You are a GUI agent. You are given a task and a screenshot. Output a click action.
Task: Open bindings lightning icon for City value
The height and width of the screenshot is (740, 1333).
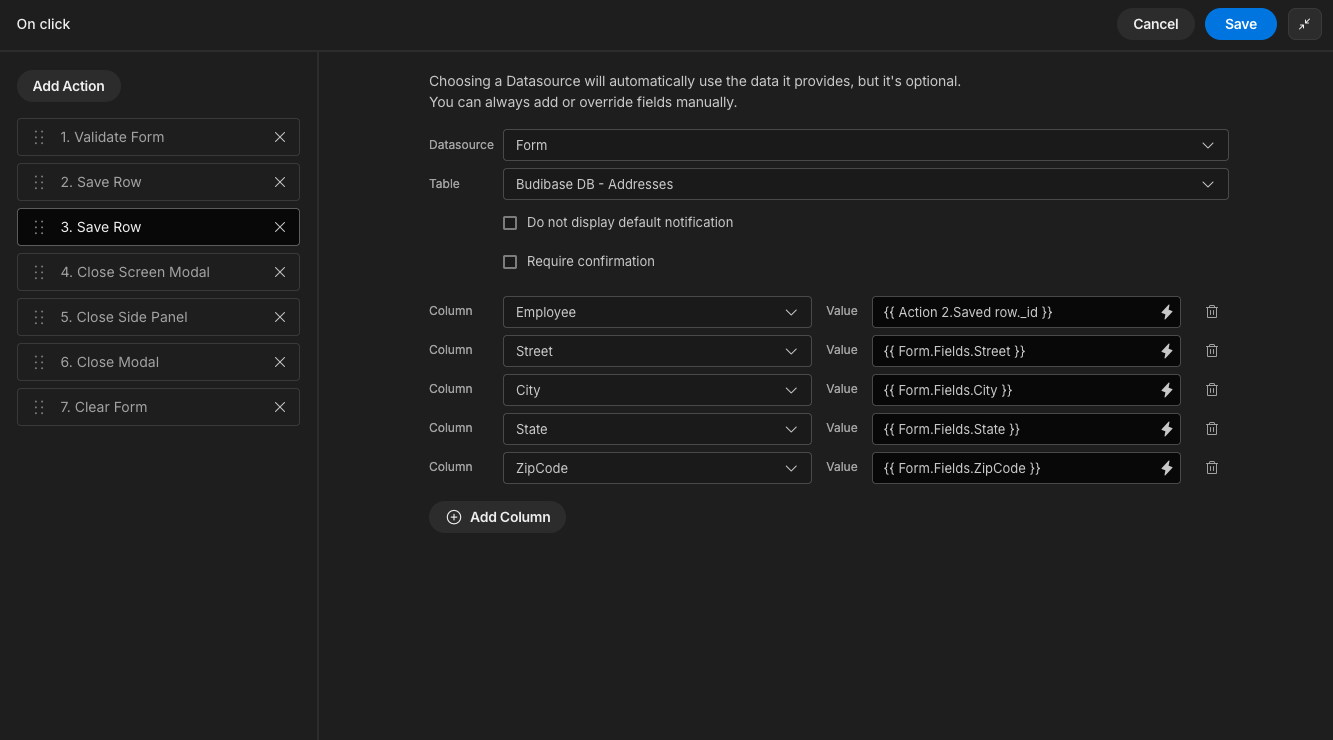(x=1166, y=390)
